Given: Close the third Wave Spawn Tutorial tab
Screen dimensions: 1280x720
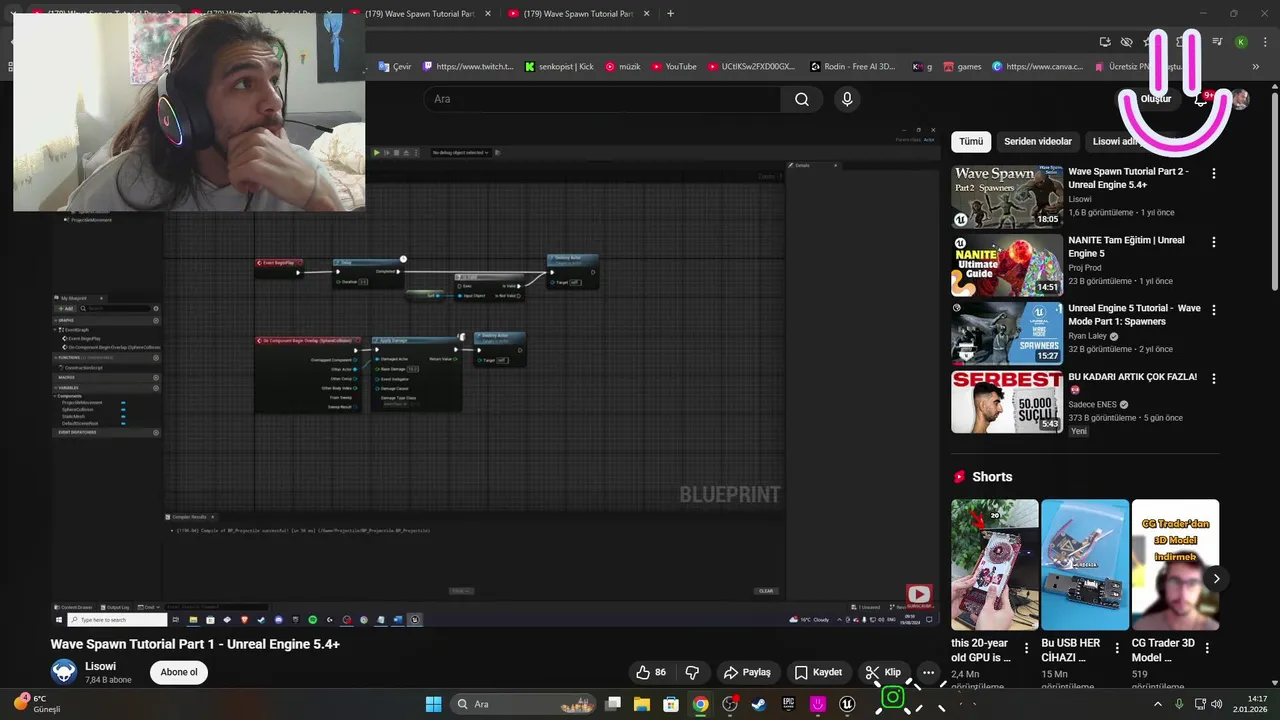Looking at the screenshot, I should pos(488,14).
